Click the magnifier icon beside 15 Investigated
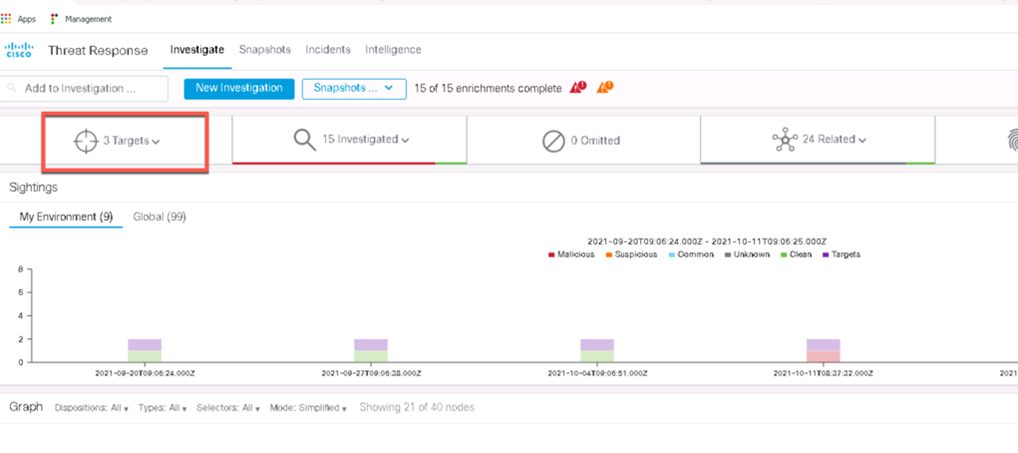This screenshot has height=453, width=1018. pos(304,140)
